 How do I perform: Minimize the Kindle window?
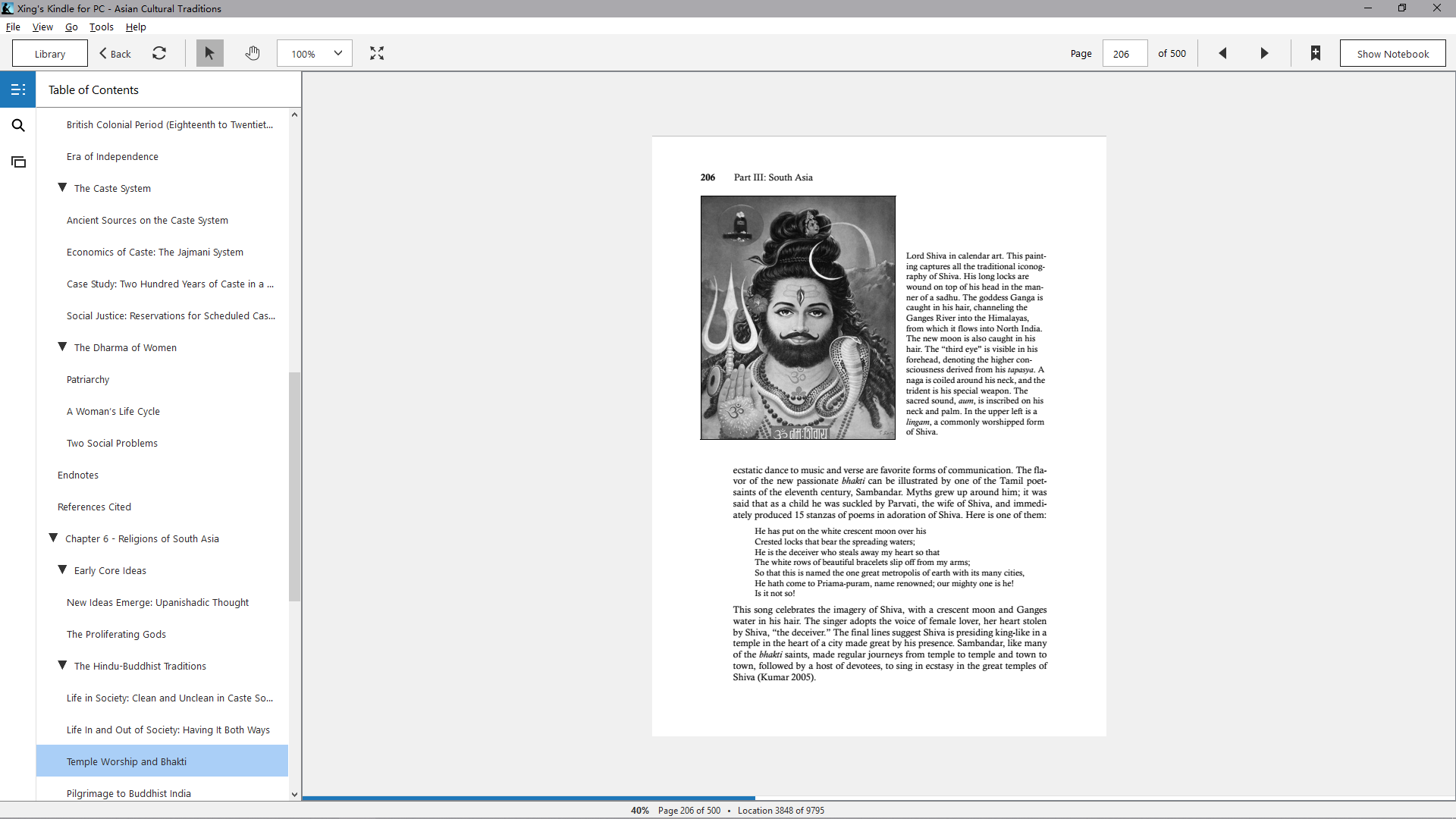1368,8
